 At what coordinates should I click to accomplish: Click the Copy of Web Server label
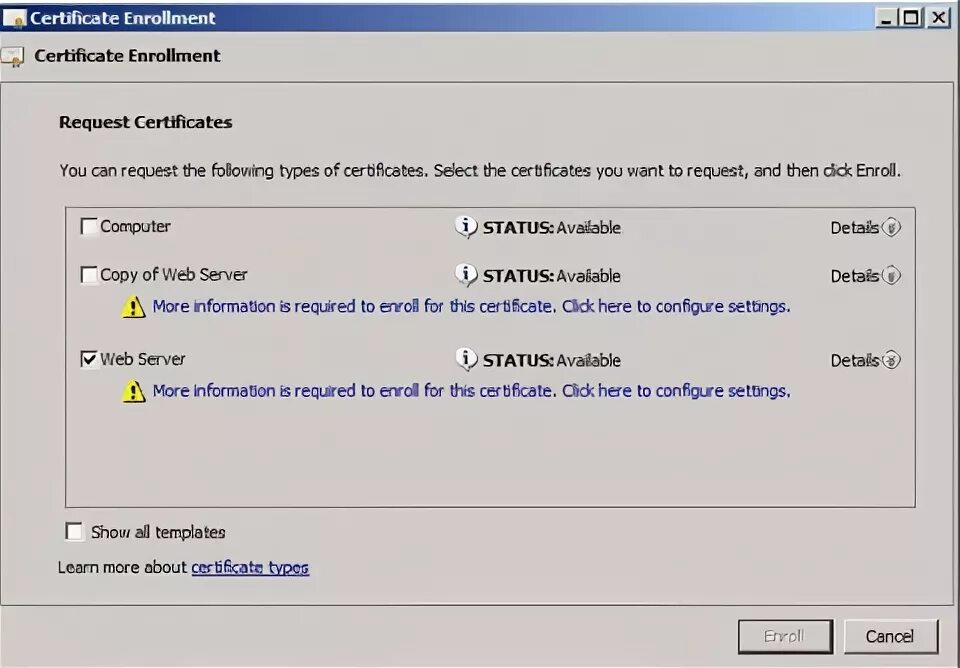173,275
